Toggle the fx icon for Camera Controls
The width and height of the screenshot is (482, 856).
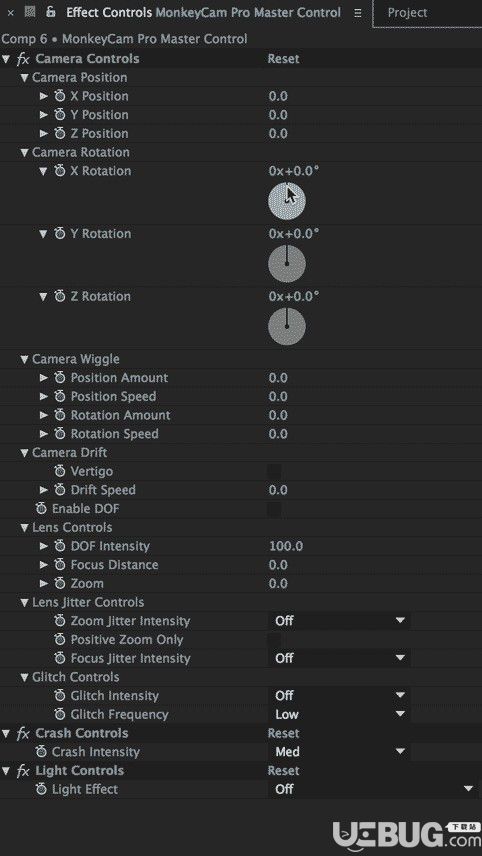[22, 59]
